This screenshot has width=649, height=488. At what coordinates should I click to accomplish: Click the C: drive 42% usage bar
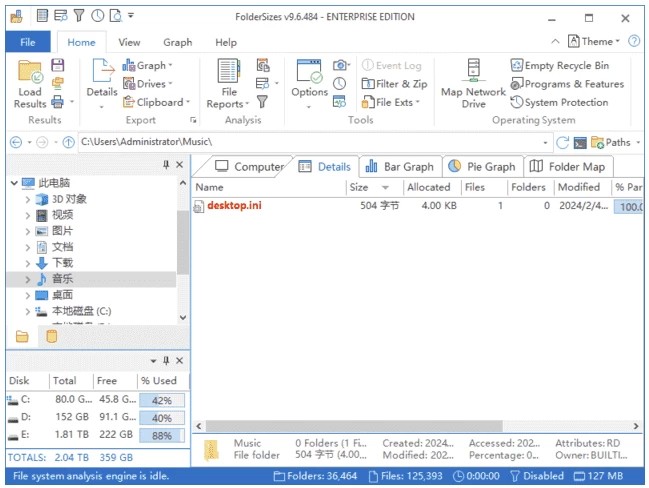pyautogui.click(x=162, y=400)
